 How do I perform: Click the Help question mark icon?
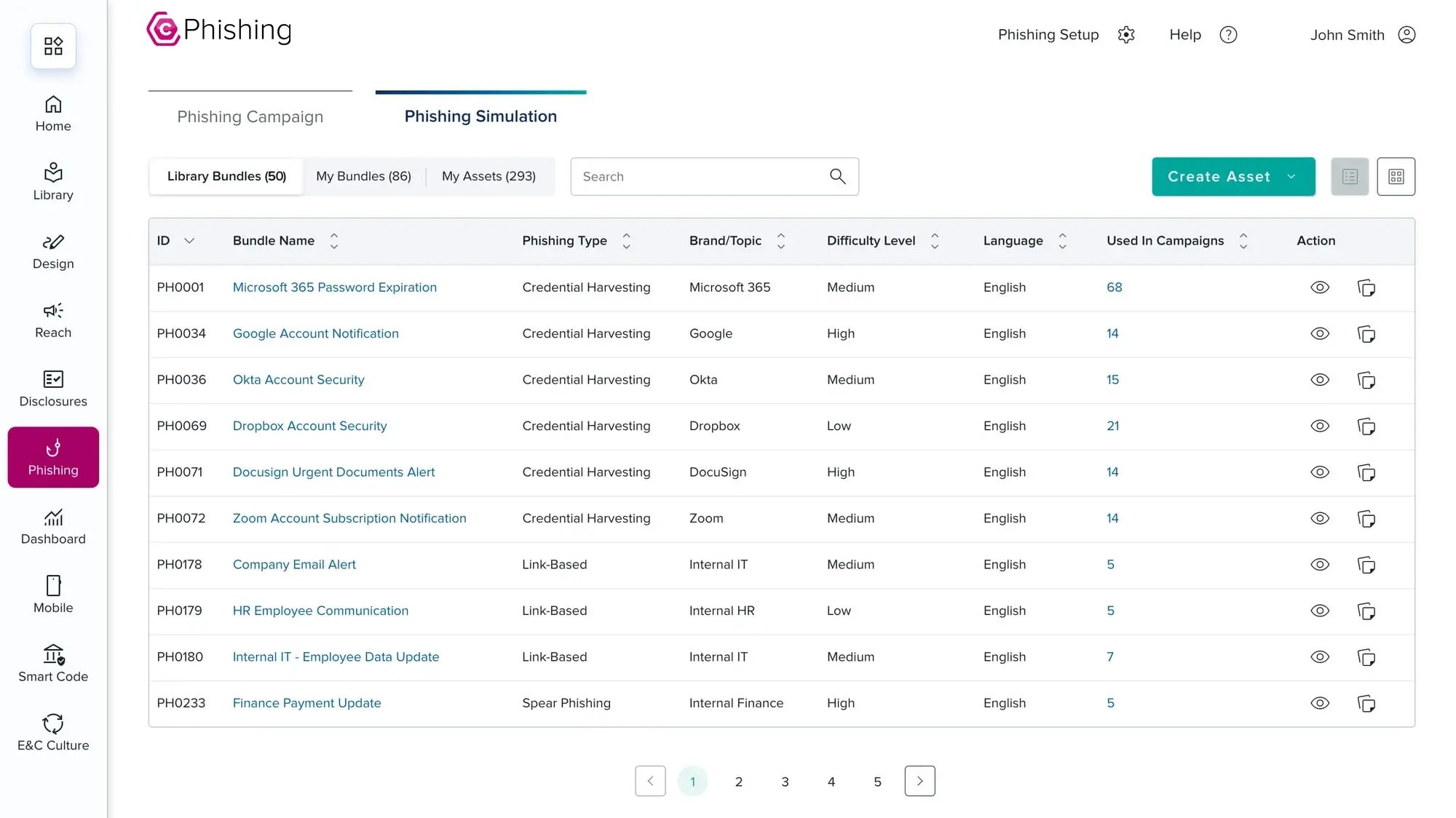pos(1227,34)
